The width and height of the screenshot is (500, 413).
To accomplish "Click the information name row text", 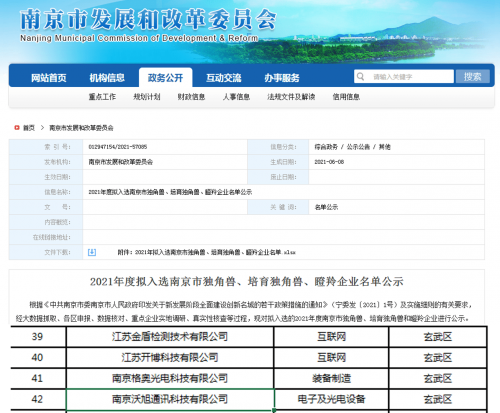I will 170,192.
